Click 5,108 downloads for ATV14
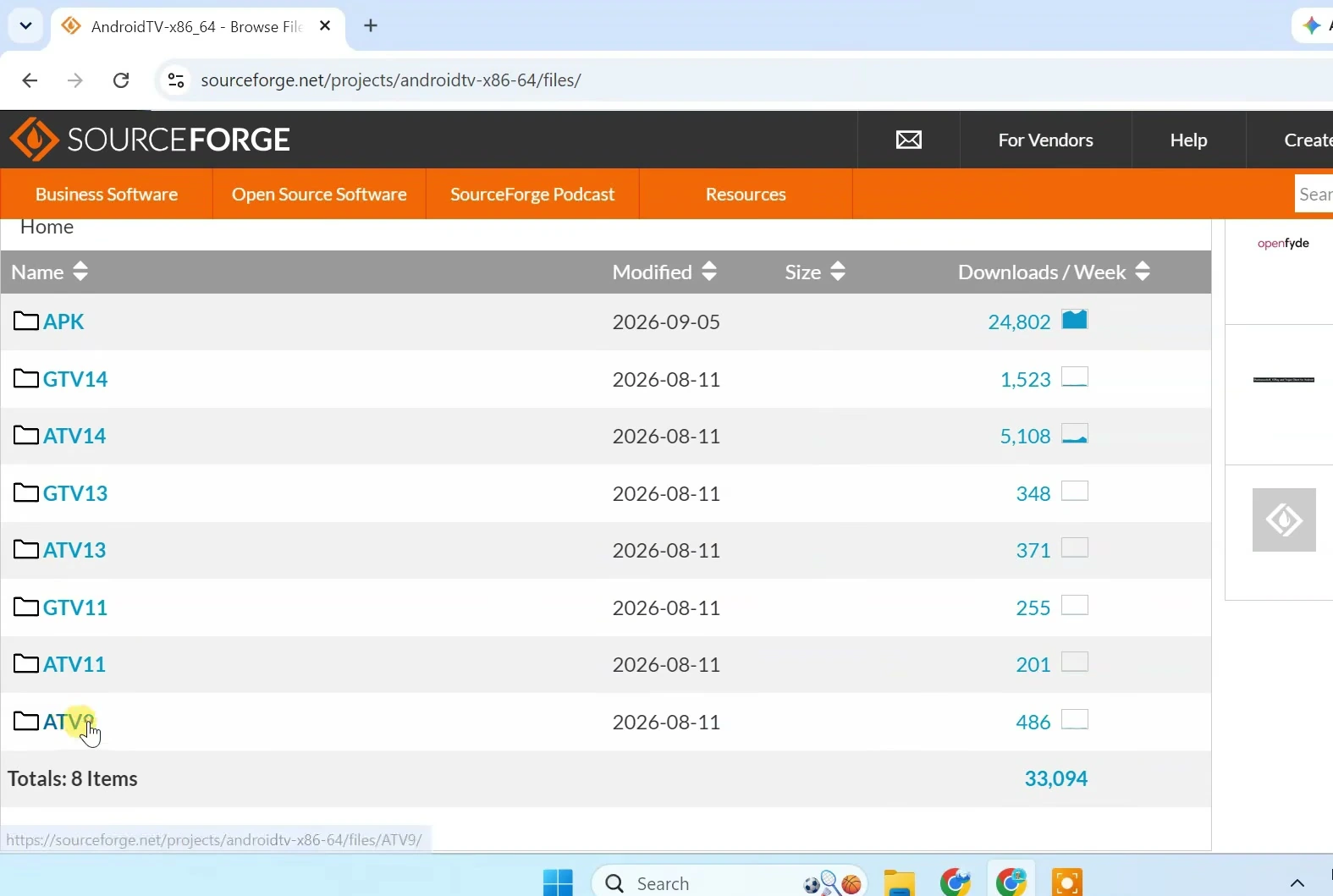 pyautogui.click(x=1025, y=436)
